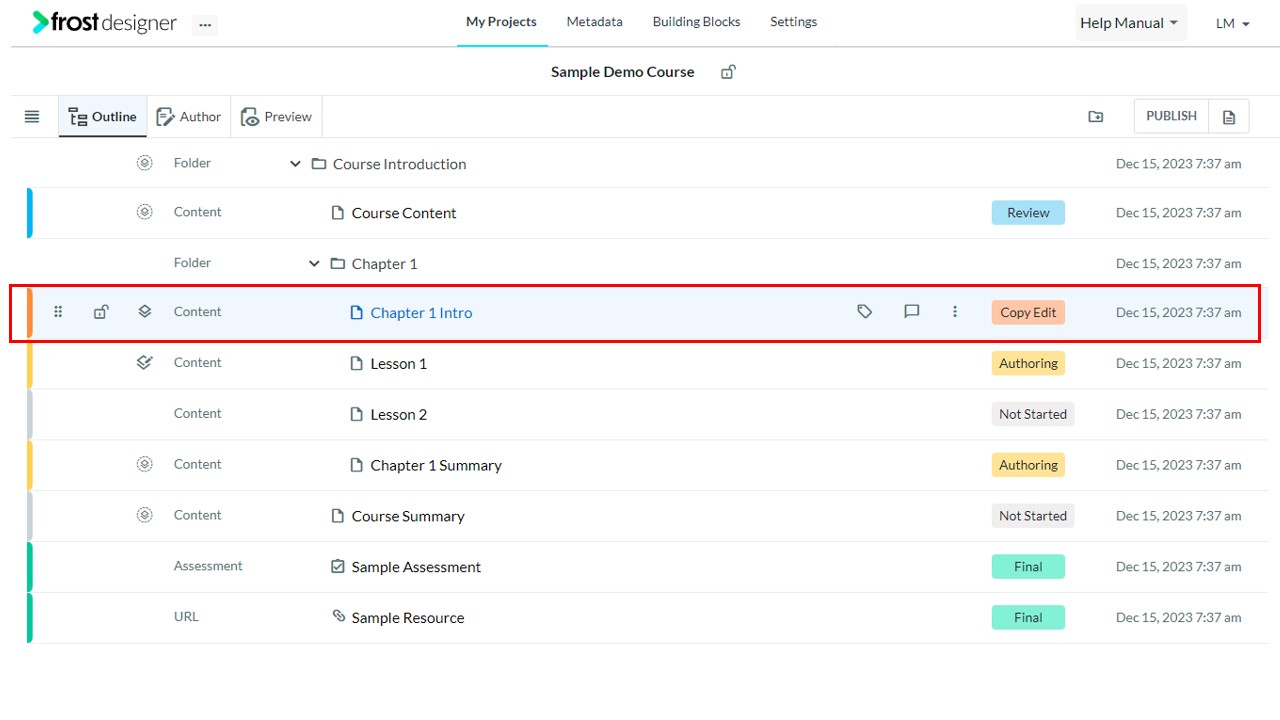Click the Copy Edit status badge
This screenshot has width=1280, height=720.
coord(1028,312)
